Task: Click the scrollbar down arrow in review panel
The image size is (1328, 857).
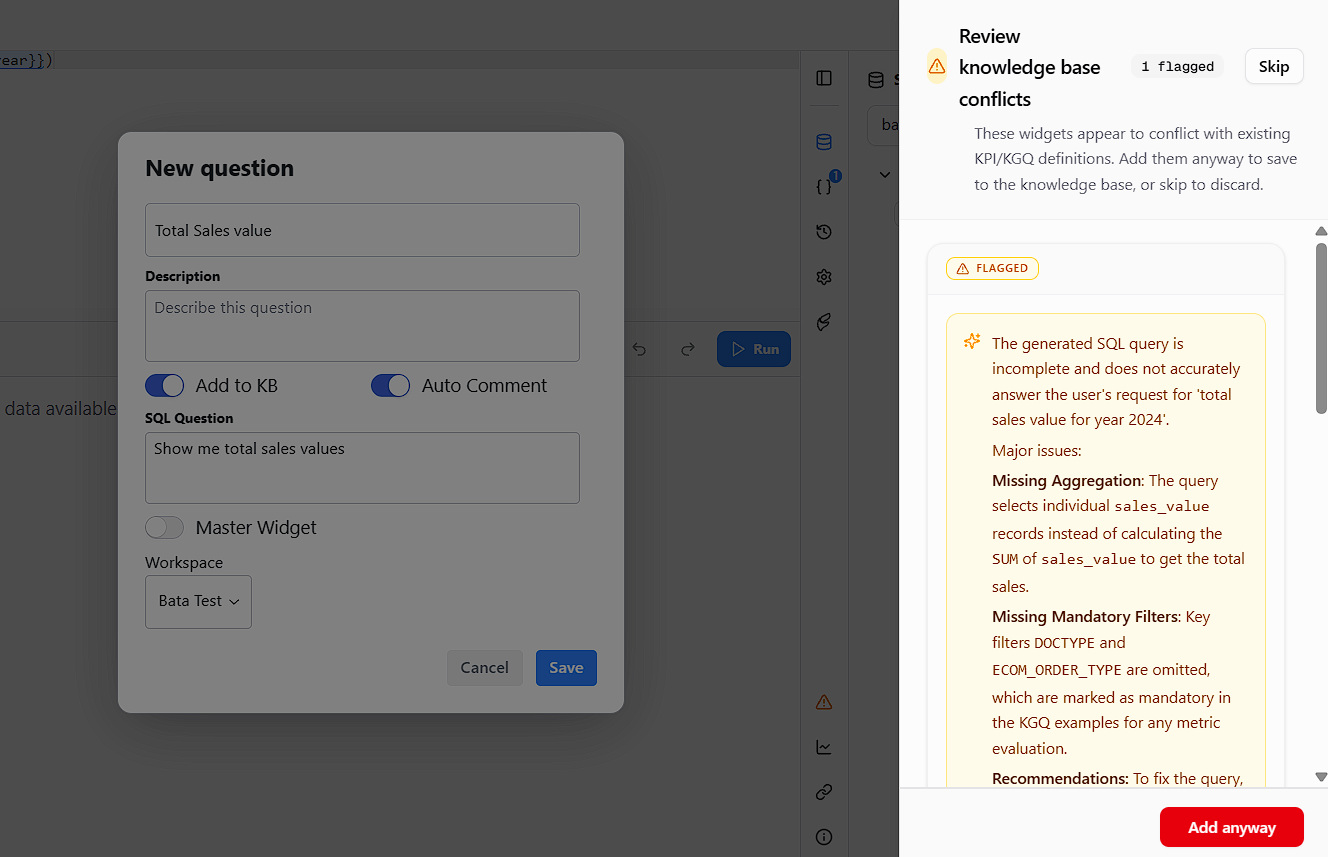Action: (1321, 777)
